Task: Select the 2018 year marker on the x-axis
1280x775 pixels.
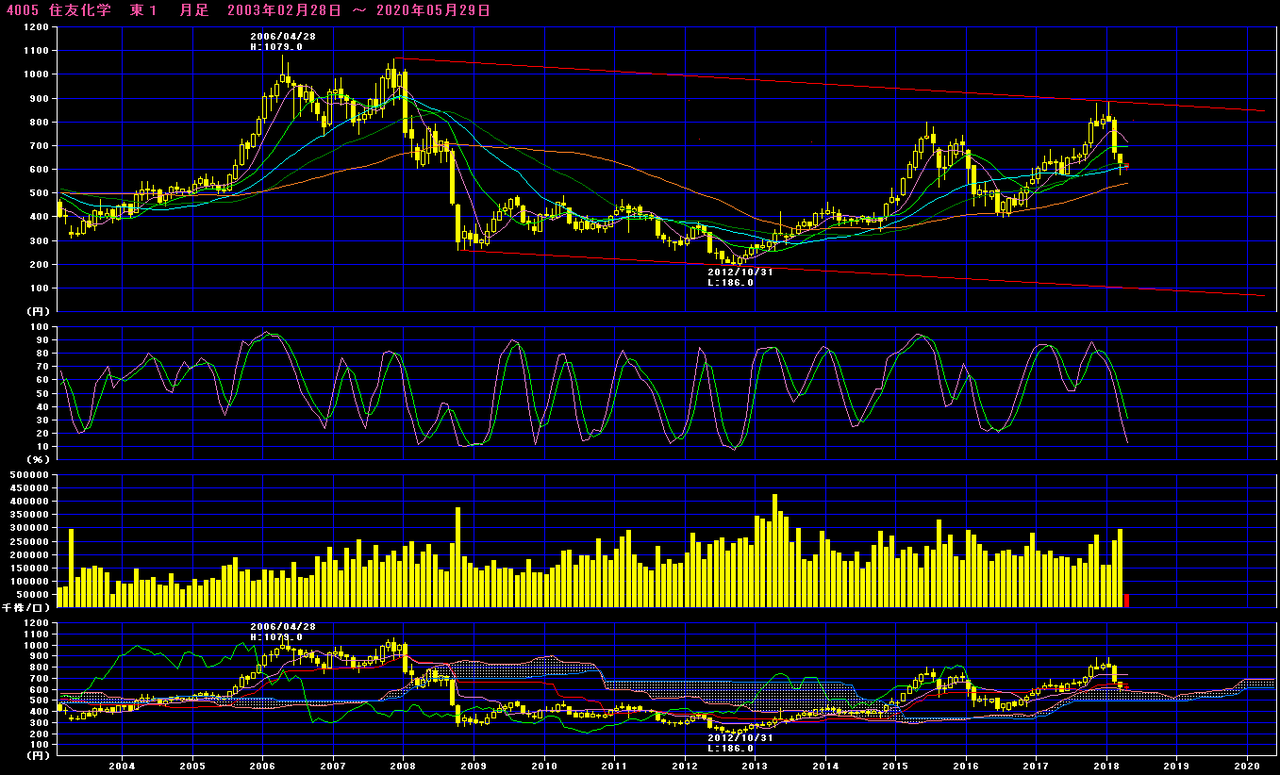Action: [1107, 765]
